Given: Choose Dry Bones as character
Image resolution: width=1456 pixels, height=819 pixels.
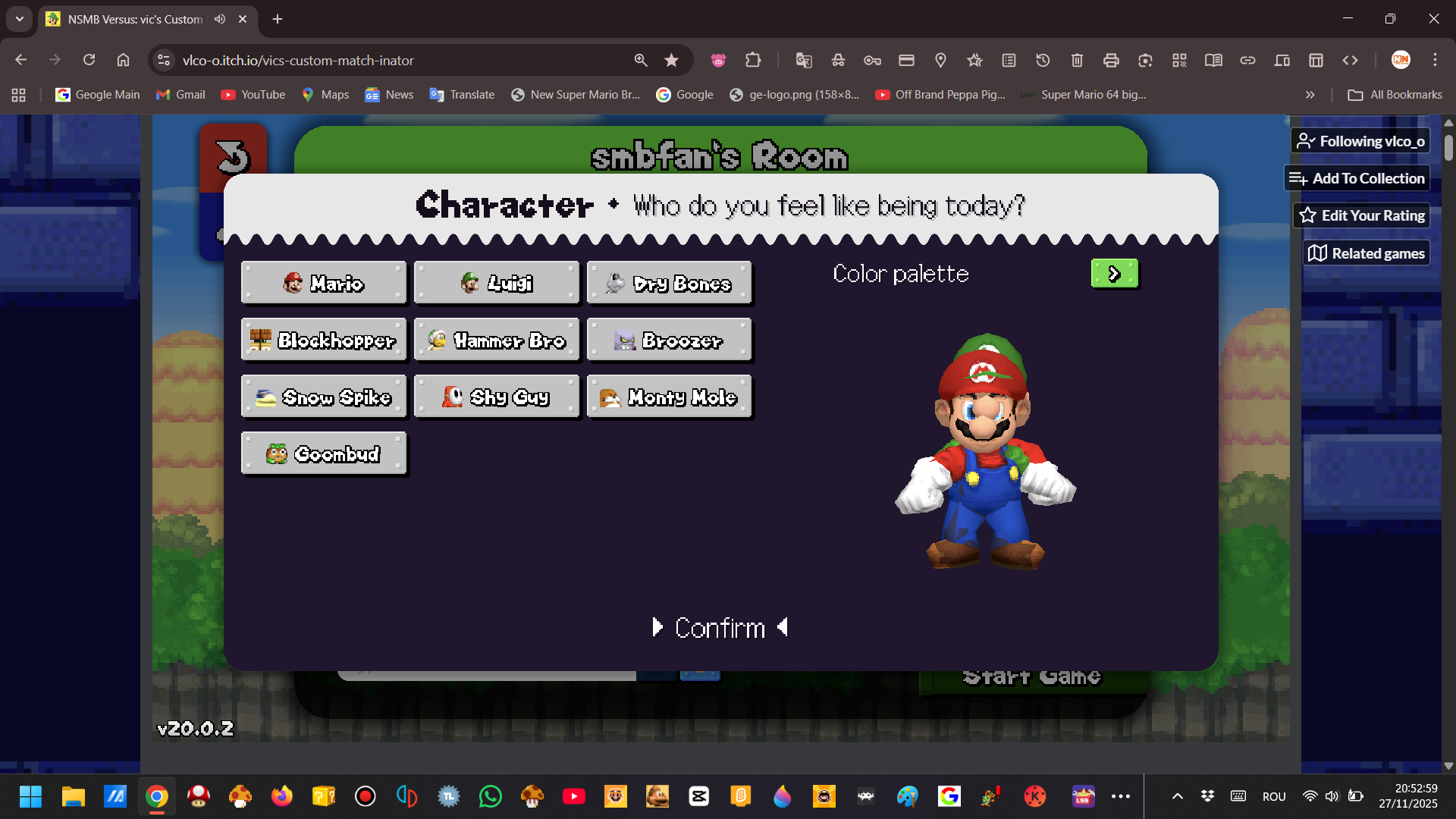Looking at the screenshot, I should tap(670, 284).
